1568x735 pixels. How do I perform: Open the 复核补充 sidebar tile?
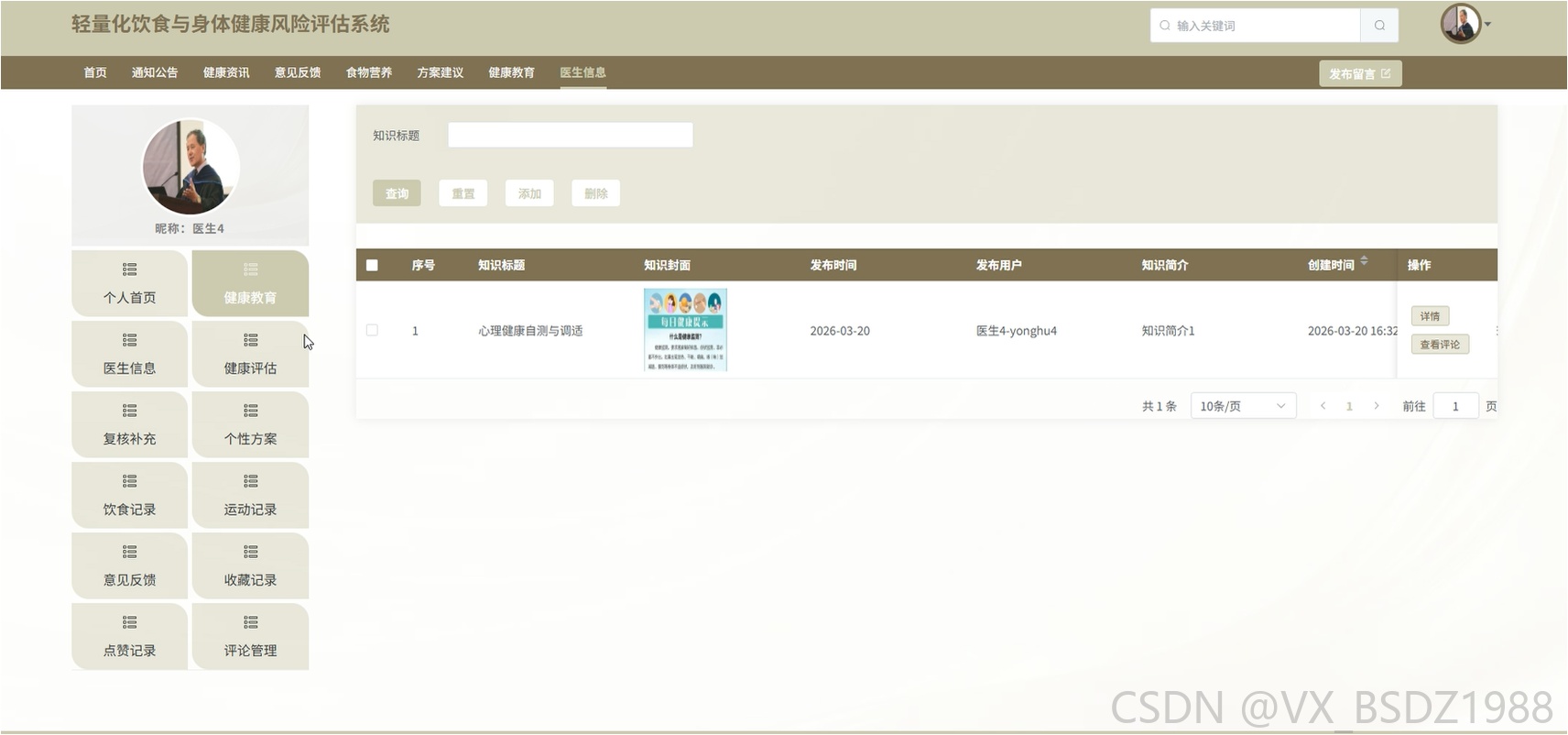pyautogui.click(x=129, y=425)
